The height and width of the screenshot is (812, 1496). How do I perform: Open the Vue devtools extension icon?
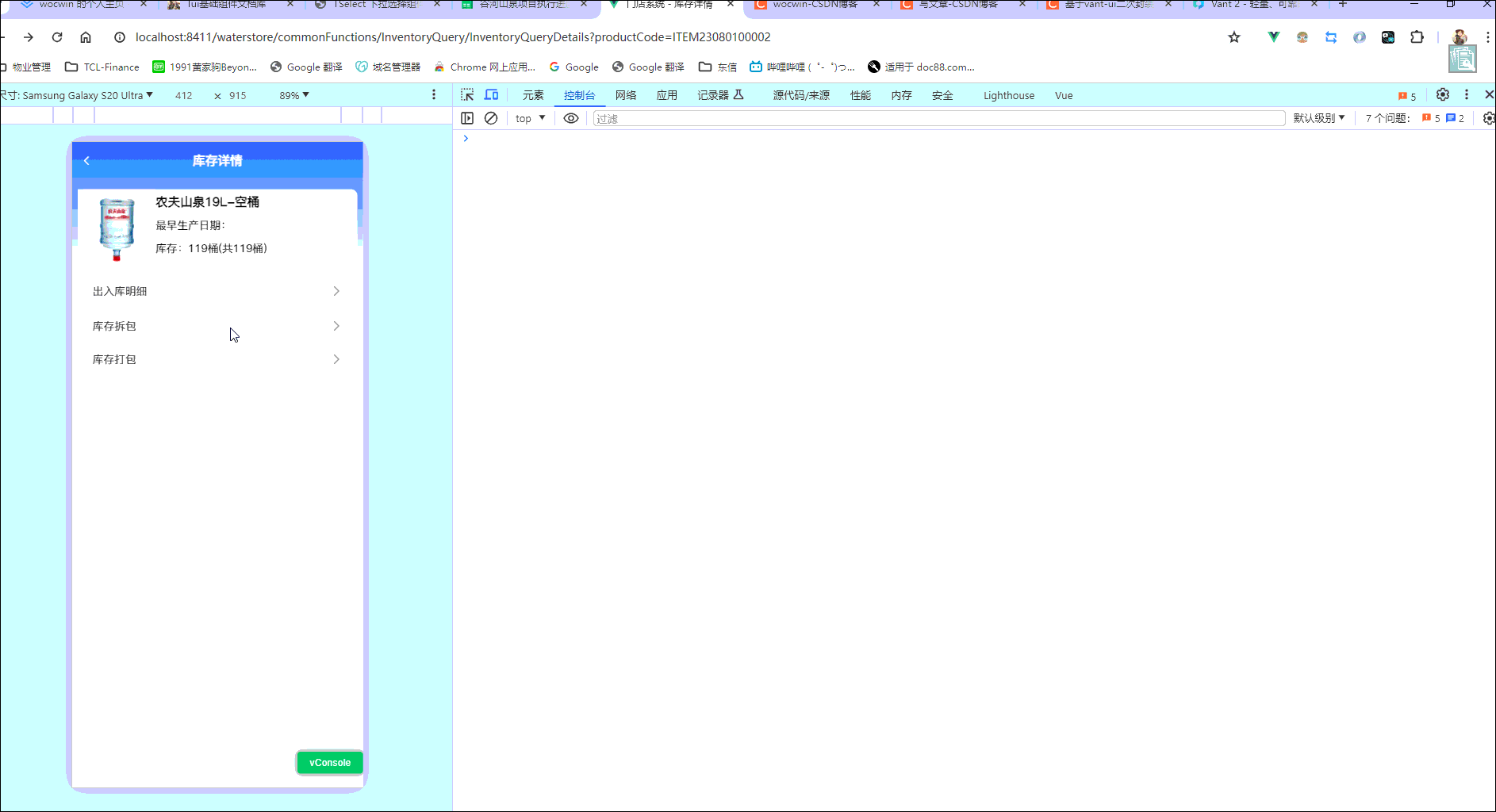(1273, 37)
